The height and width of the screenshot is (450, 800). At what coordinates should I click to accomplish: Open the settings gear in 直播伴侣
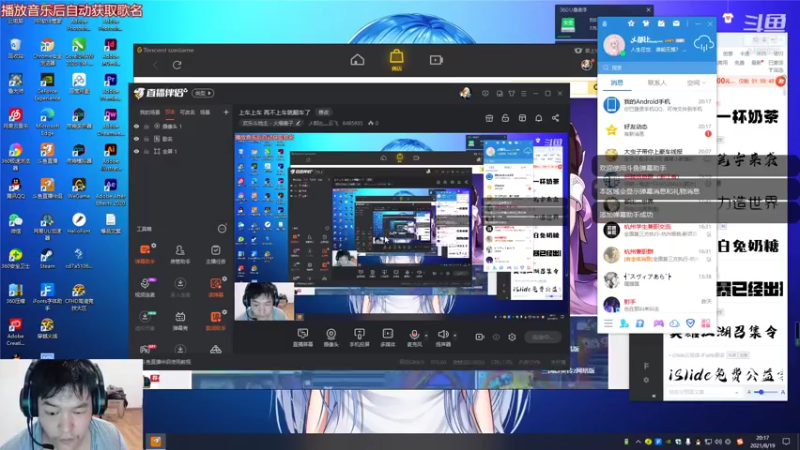click(x=512, y=337)
